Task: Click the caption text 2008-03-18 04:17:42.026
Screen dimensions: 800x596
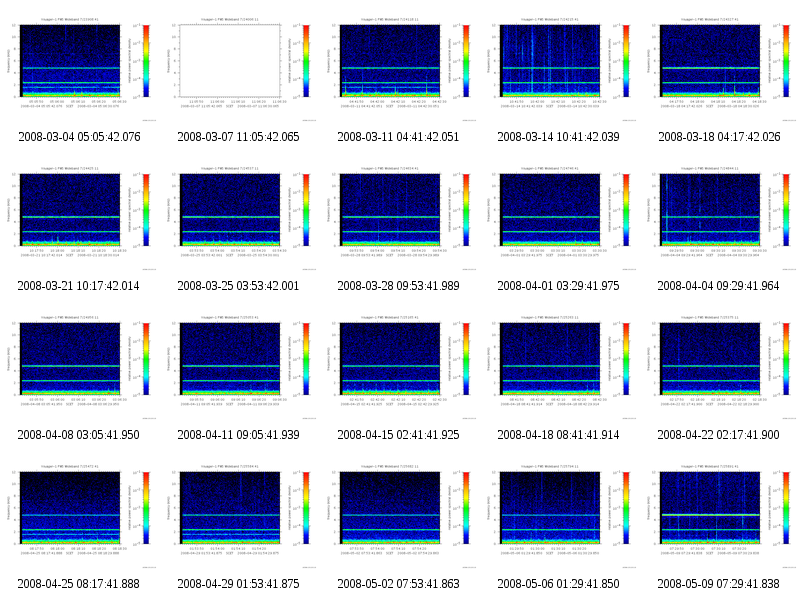Action: click(x=719, y=137)
